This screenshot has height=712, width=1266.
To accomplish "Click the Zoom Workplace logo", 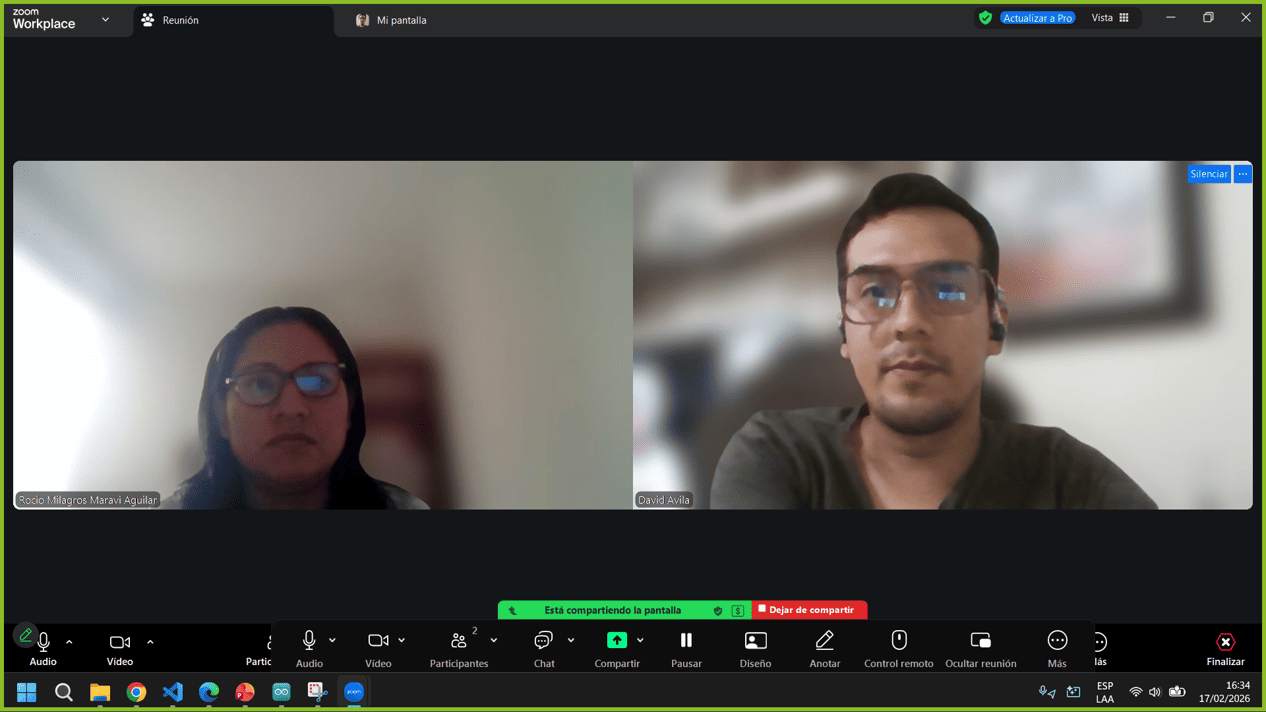I will pyautogui.click(x=43, y=18).
